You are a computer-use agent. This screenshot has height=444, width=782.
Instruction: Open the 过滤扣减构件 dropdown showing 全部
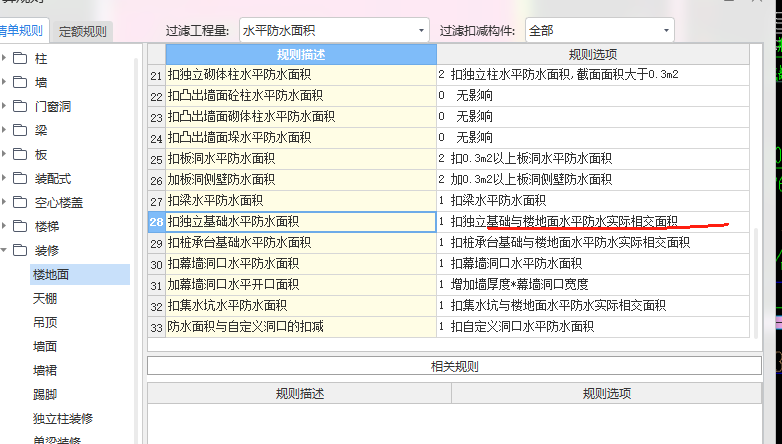point(599,30)
